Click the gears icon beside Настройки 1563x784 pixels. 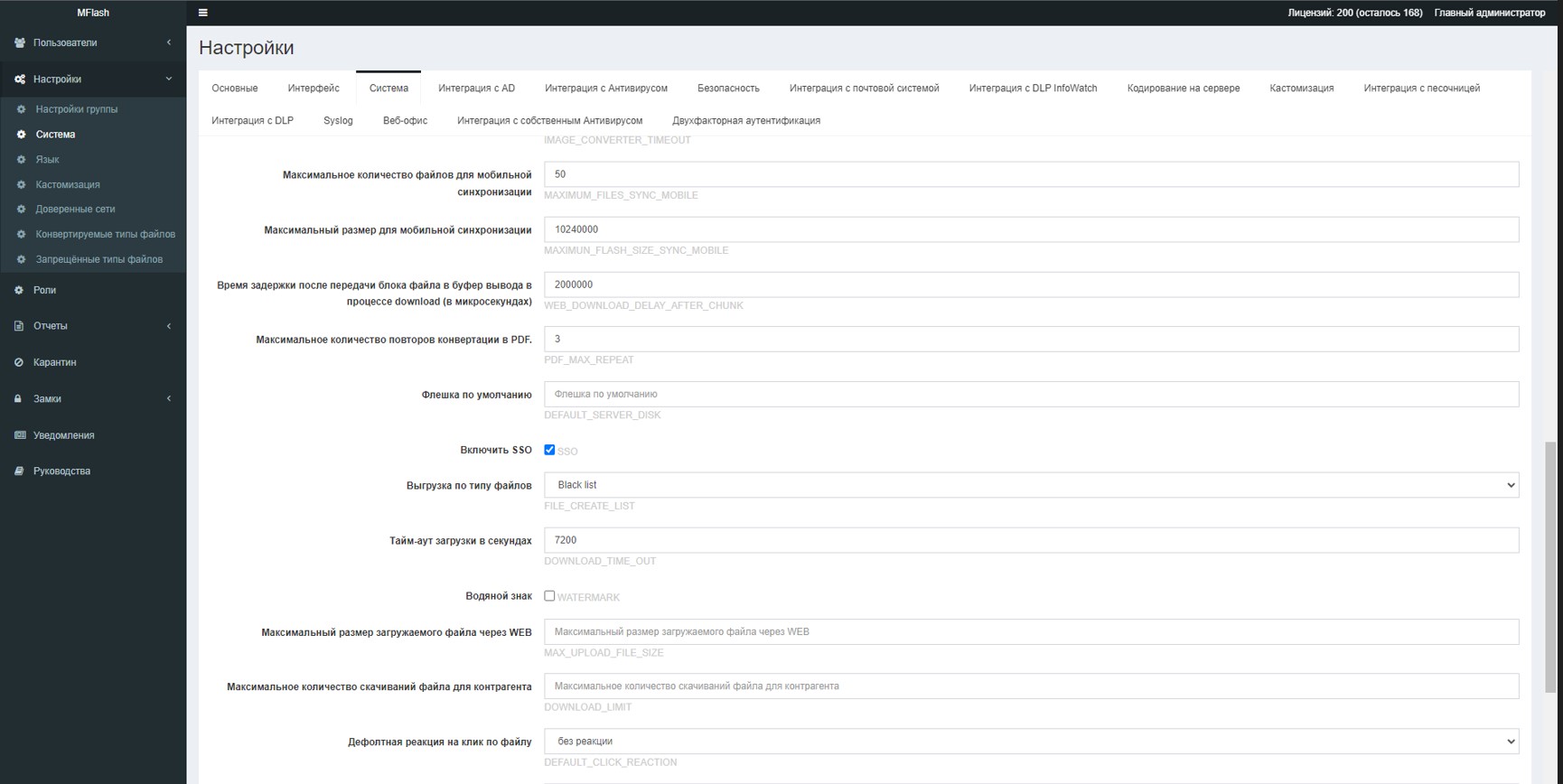pos(20,79)
